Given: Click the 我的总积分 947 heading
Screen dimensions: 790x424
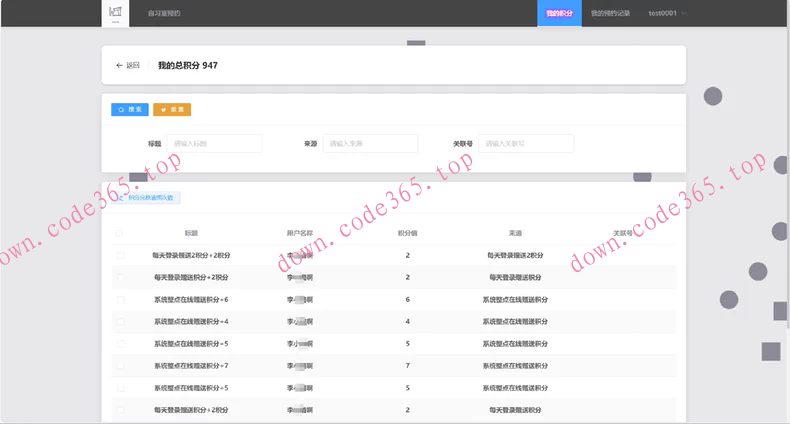Looking at the screenshot, I should (188, 65).
